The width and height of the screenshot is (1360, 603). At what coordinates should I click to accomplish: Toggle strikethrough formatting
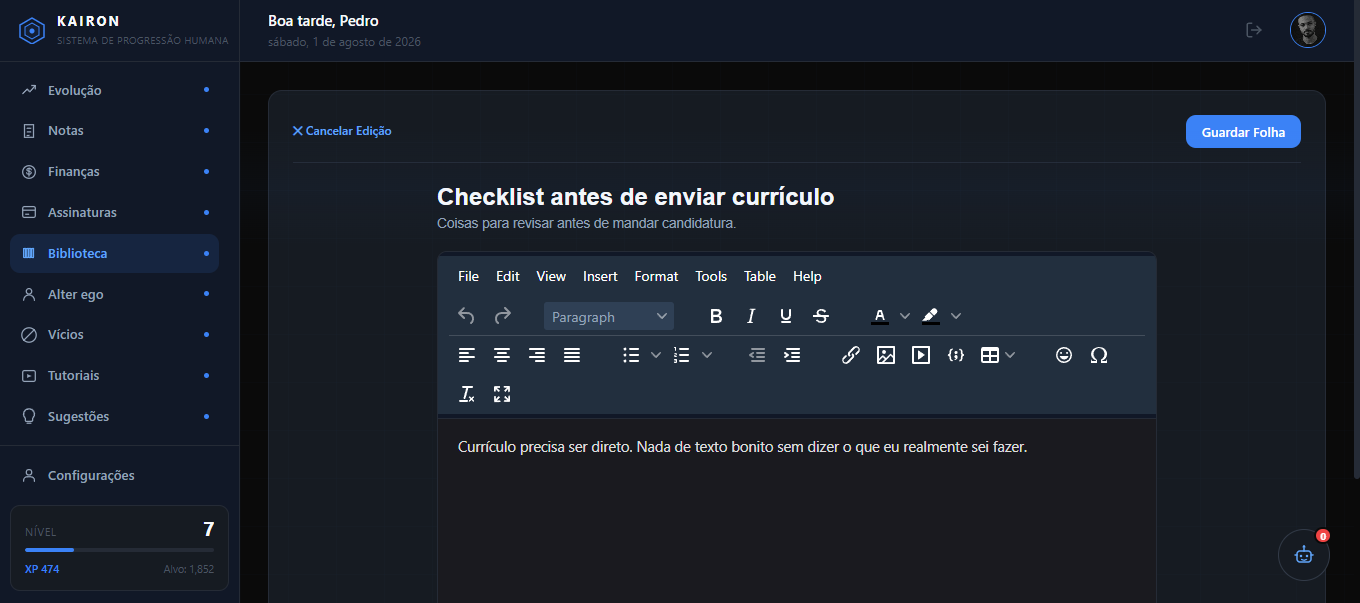[821, 316]
